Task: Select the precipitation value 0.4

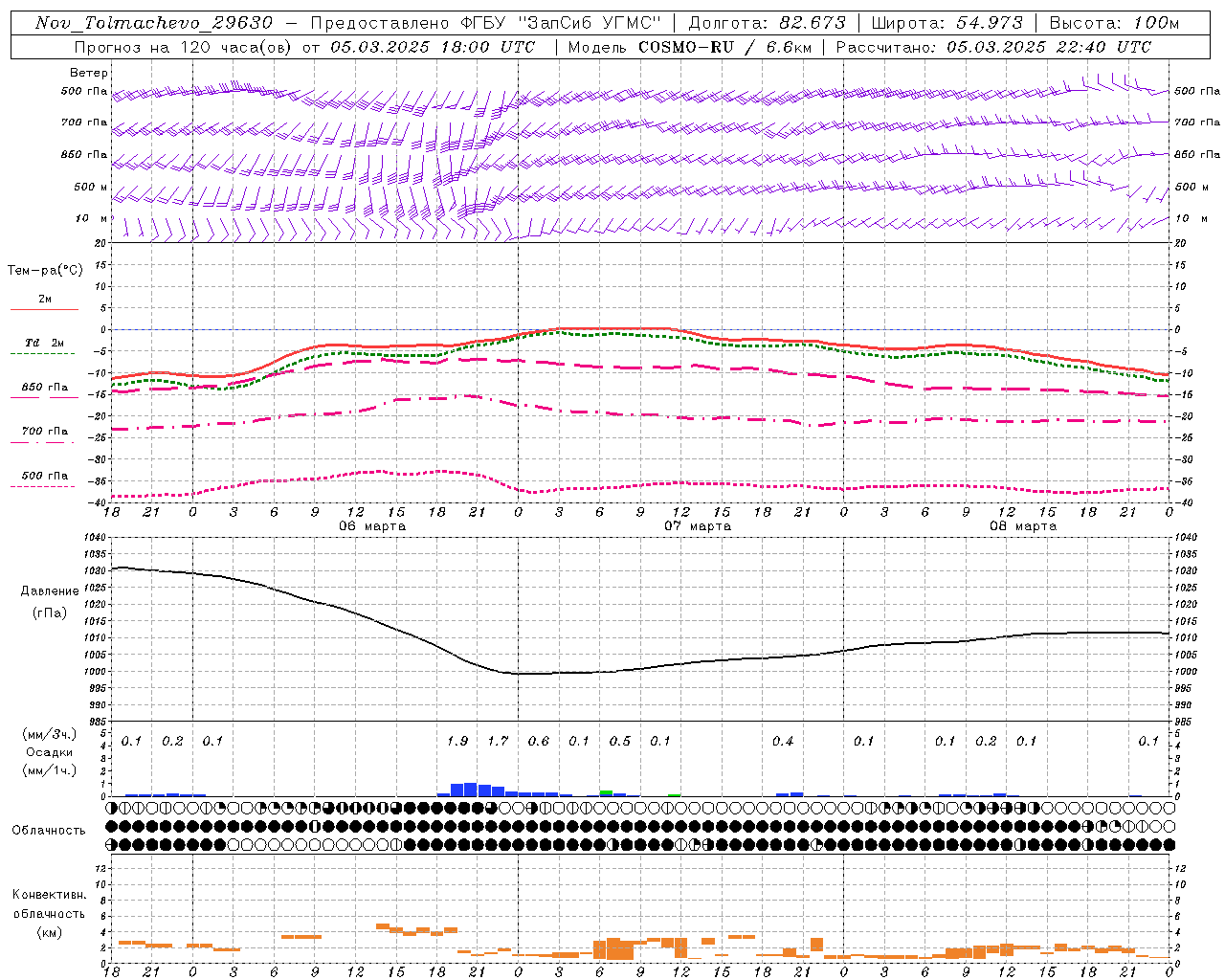Action: pos(783,741)
